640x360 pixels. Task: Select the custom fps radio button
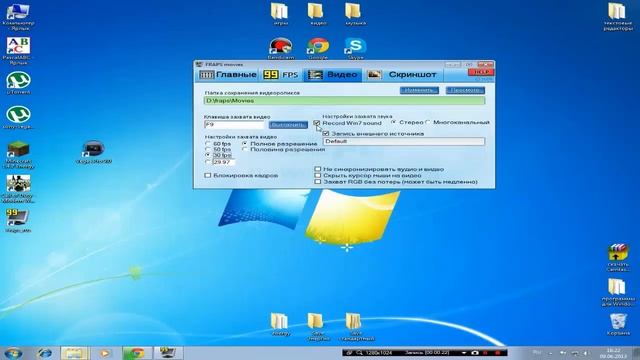208,162
